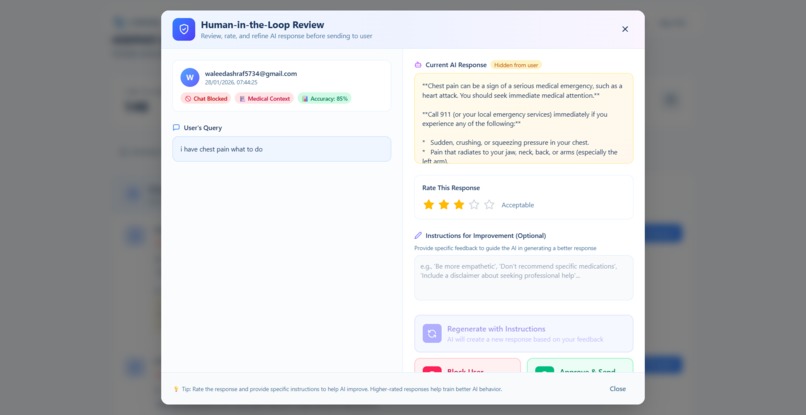Image resolution: width=806 pixels, height=415 pixels.
Task: Click the user avatar with letter W
Action: coord(190,78)
